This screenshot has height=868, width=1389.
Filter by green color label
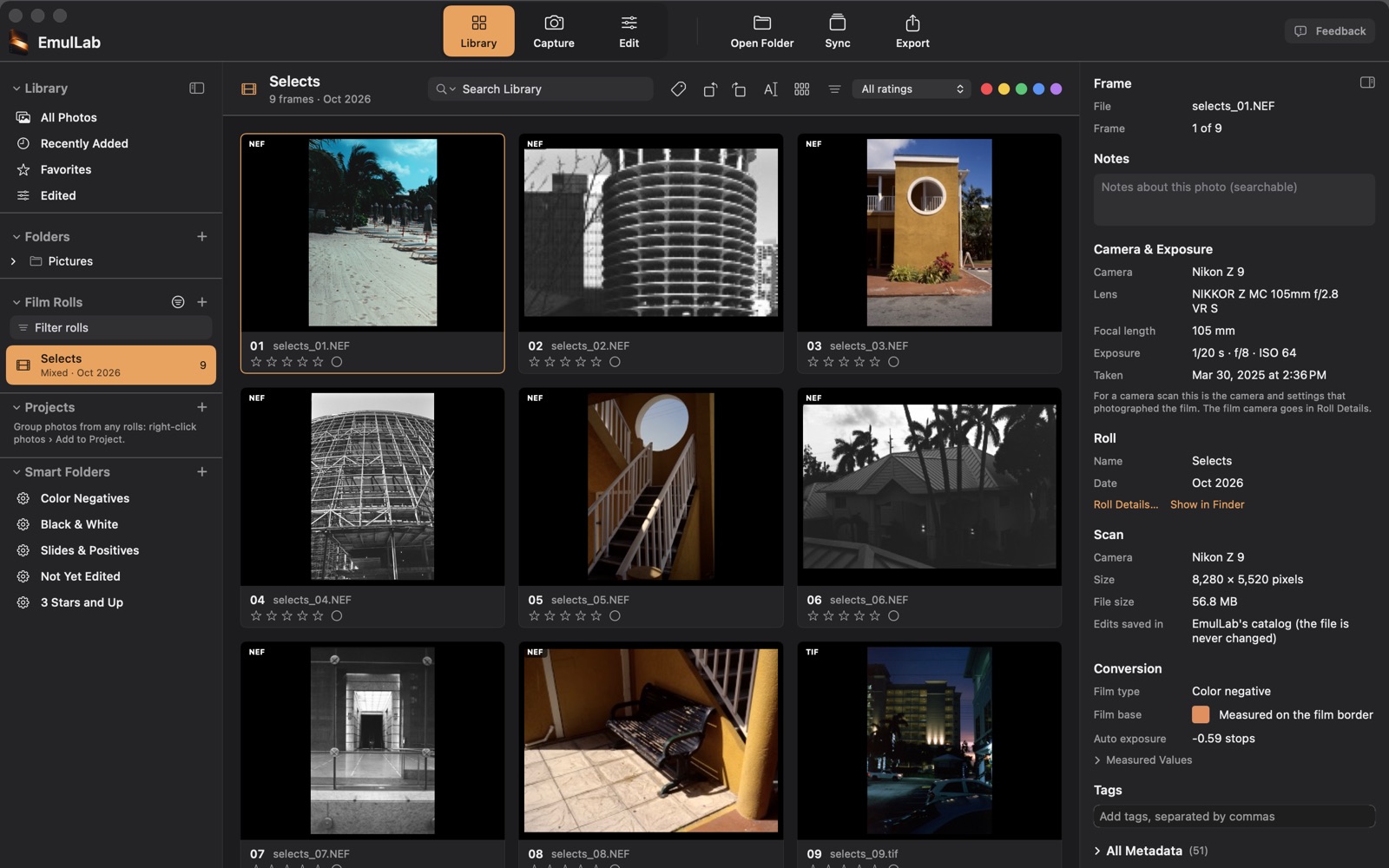[1021, 89]
